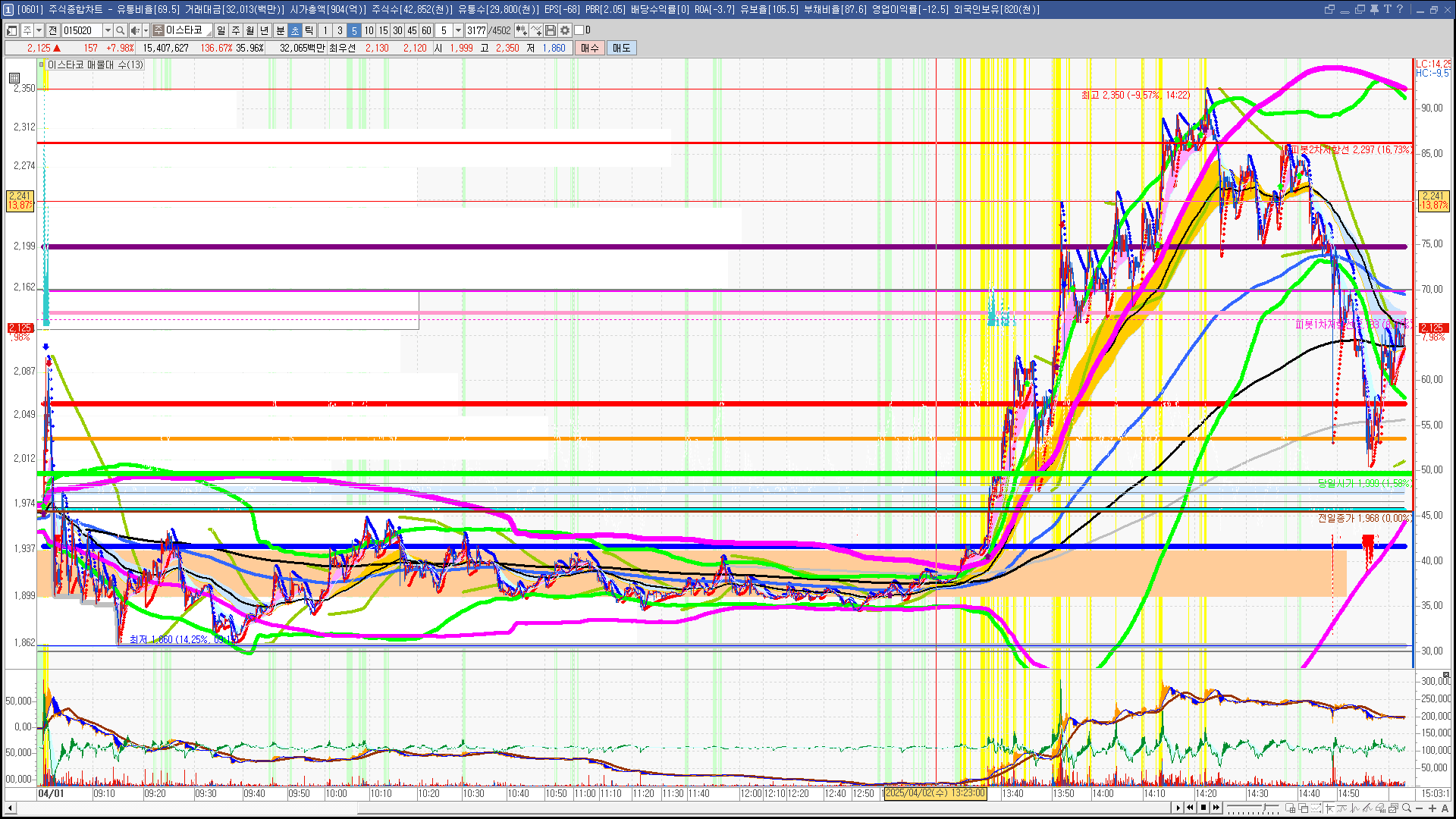The height and width of the screenshot is (819, 1456).
Task: Select the 60 interval tab
Action: 426,30
